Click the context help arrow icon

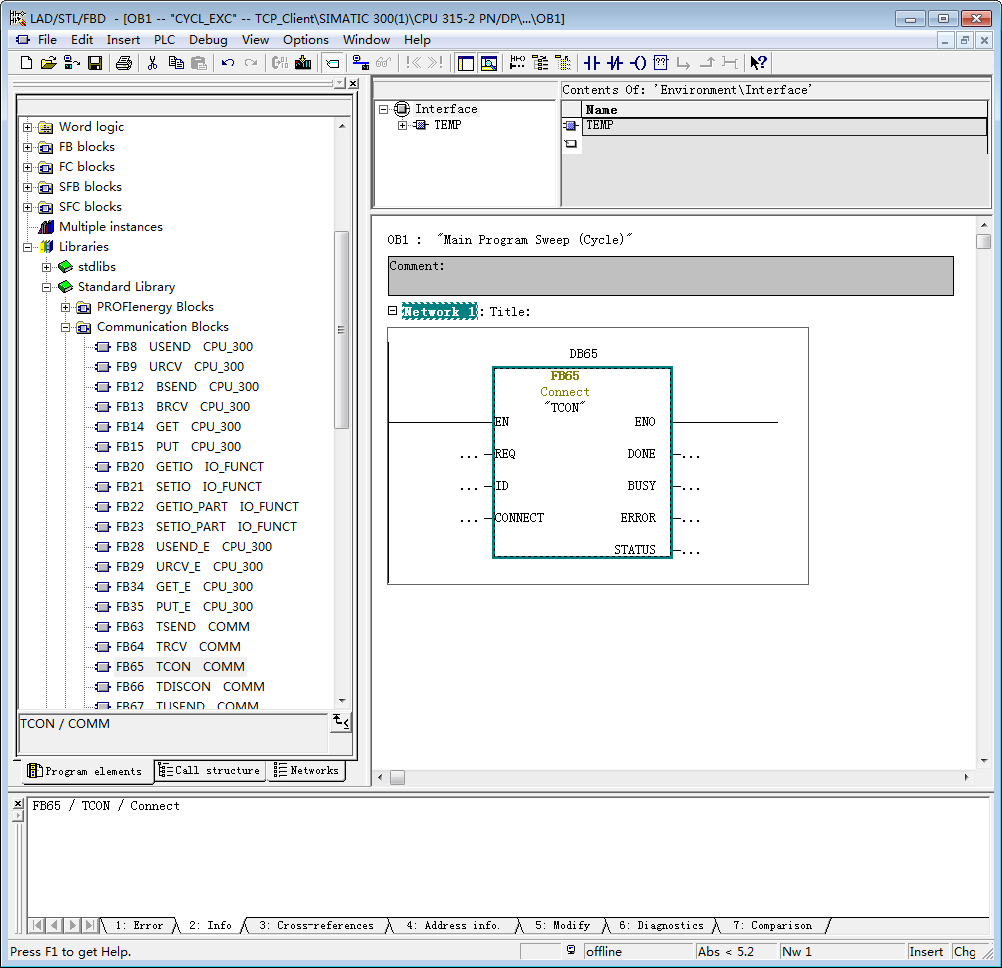coord(758,63)
